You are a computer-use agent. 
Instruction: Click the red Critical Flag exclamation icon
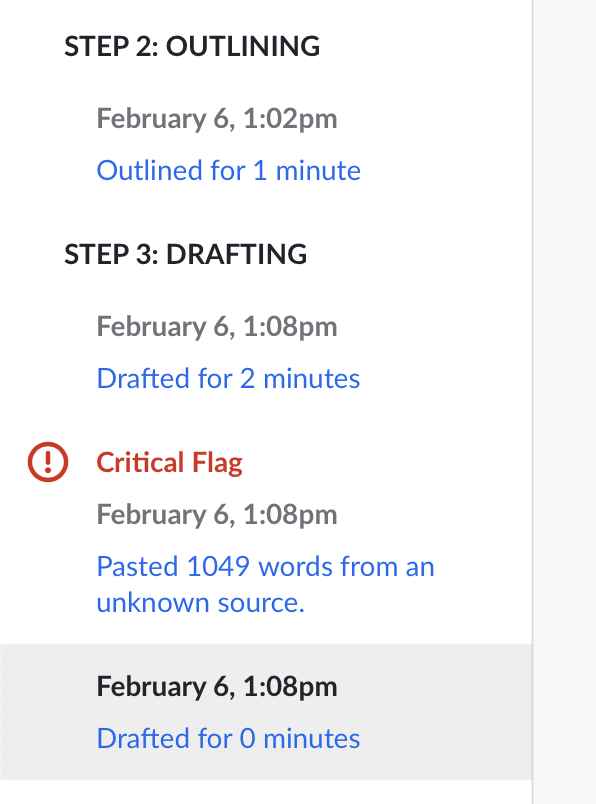[x=48, y=462]
